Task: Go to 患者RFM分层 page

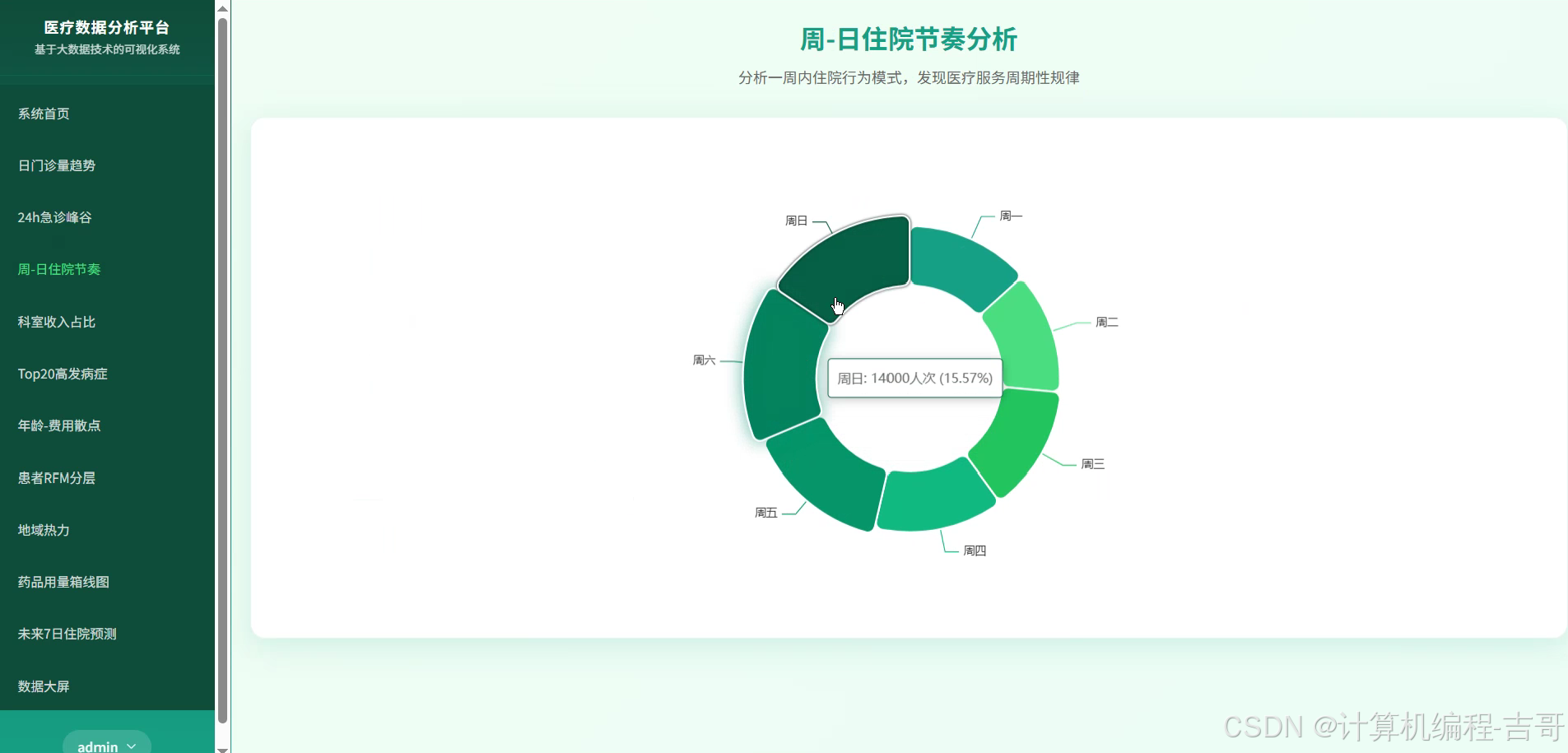Action: [x=57, y=478]
